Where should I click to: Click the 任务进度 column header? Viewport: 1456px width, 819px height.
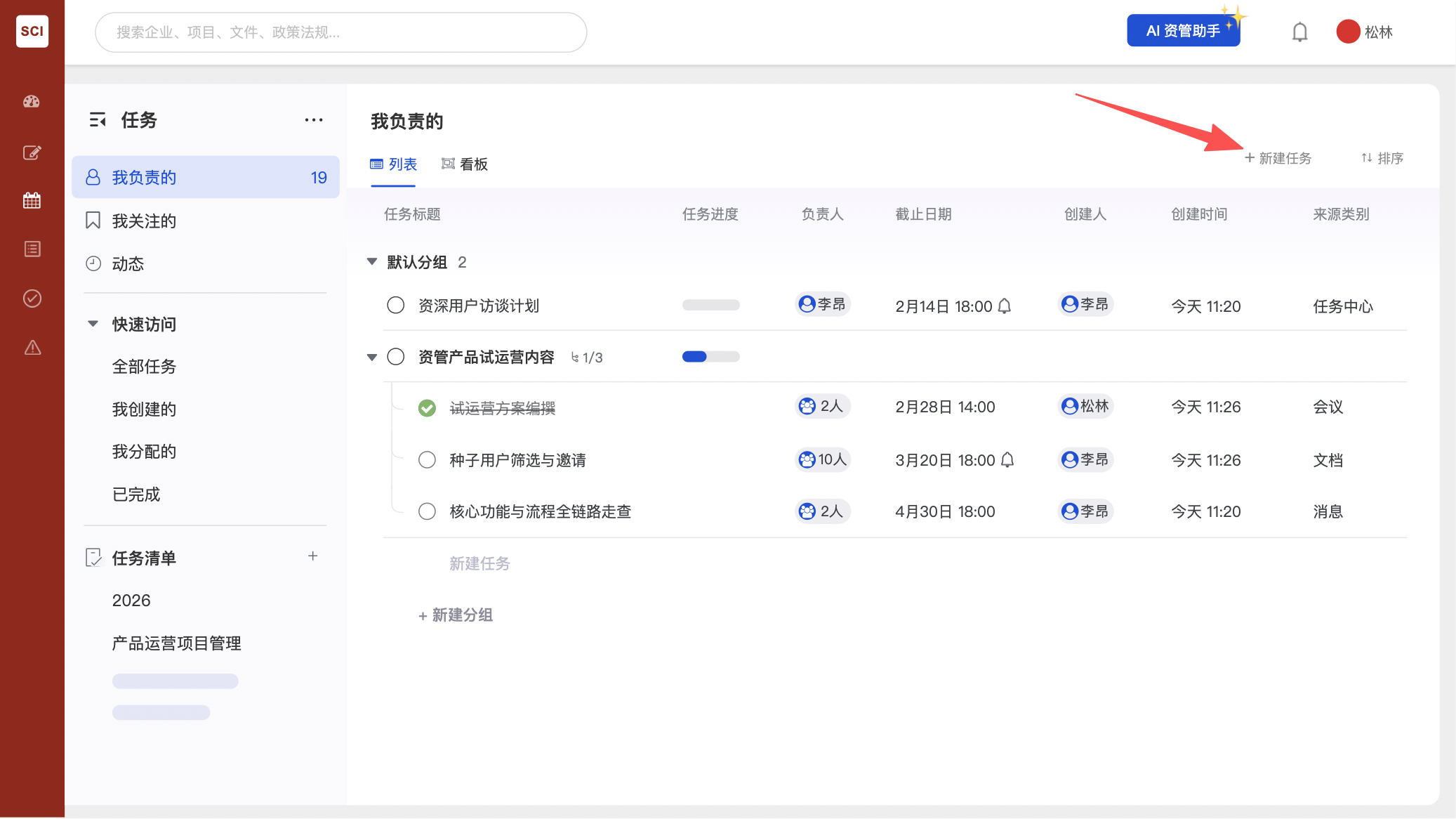pos(710,214)
